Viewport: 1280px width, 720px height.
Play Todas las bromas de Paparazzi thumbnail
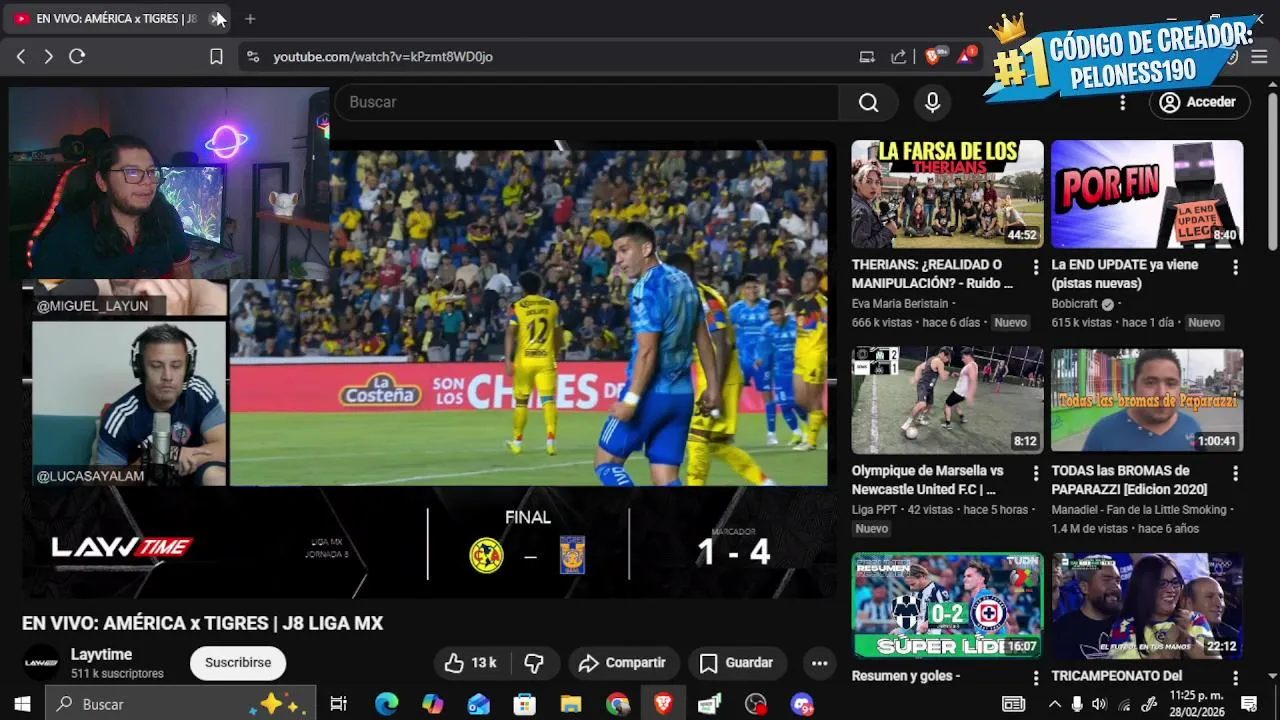1147,400
